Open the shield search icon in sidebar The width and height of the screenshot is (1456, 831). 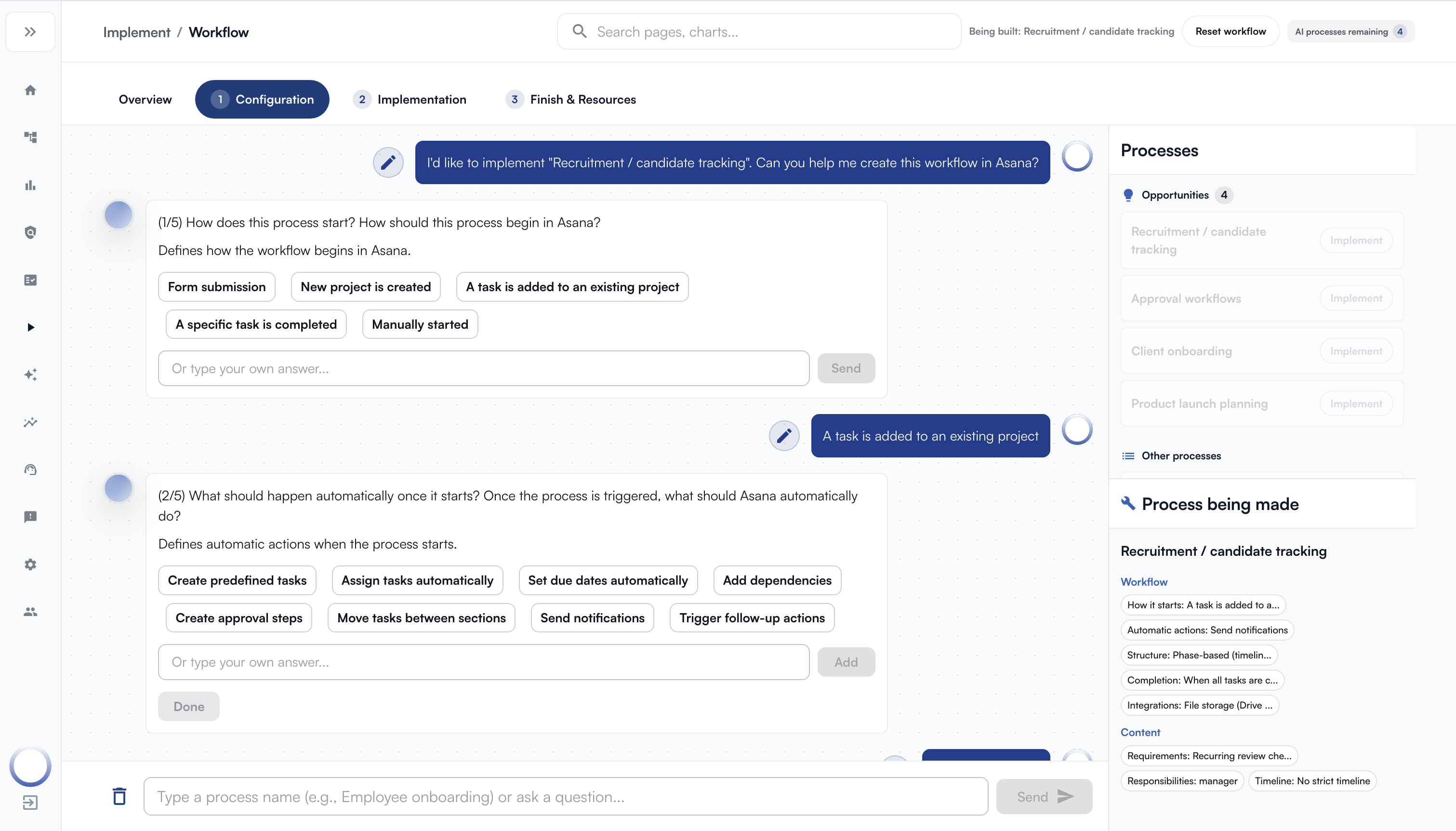(x=30, y=232)
